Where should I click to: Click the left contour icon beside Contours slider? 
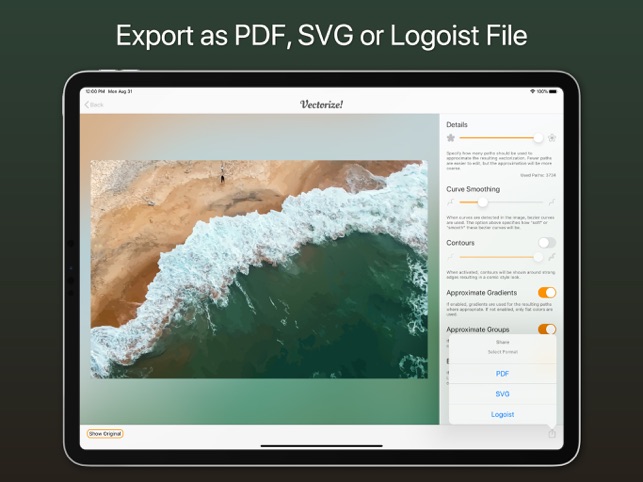[x=451, y=257]
